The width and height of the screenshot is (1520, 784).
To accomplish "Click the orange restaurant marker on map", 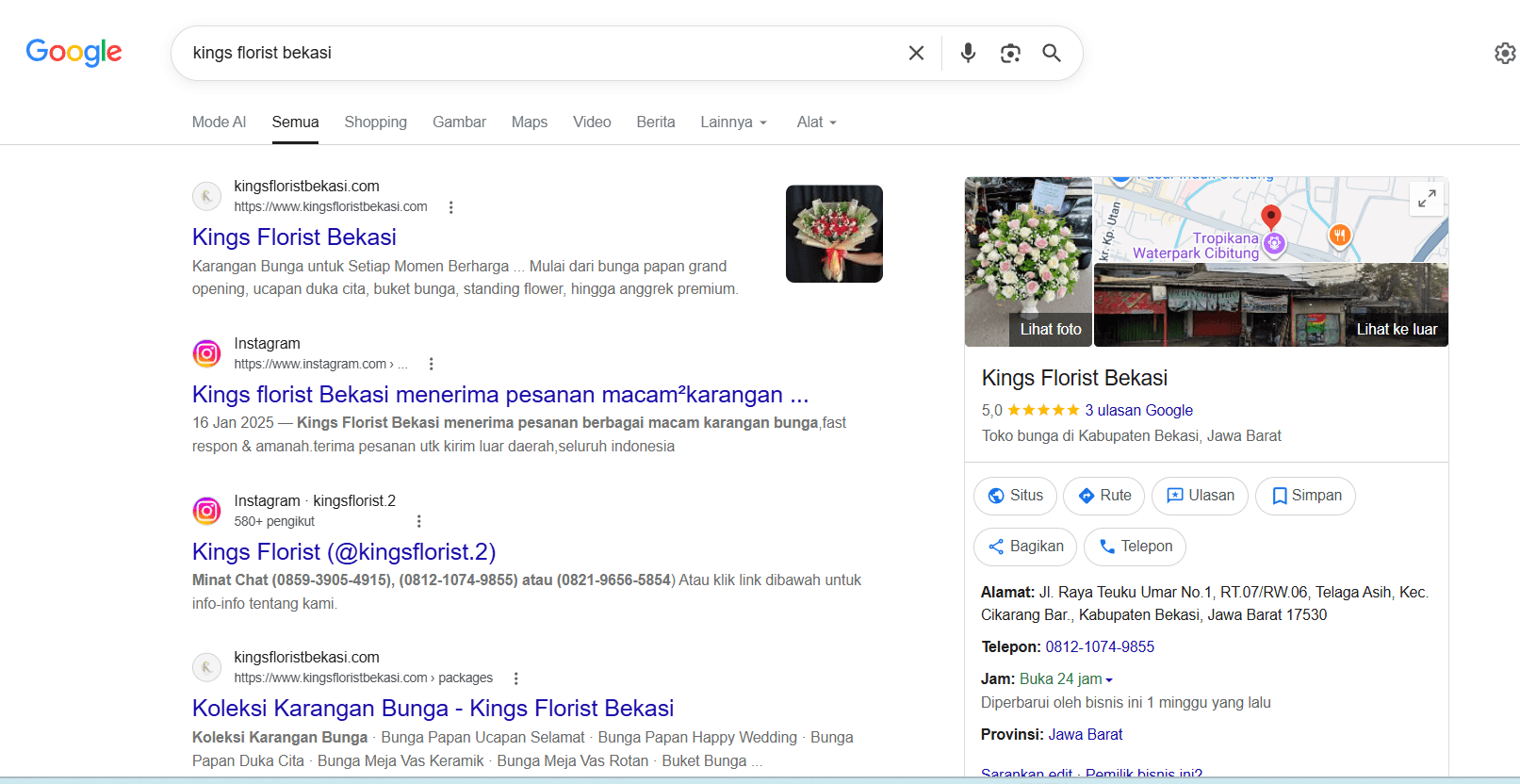I will (1340, 236).
